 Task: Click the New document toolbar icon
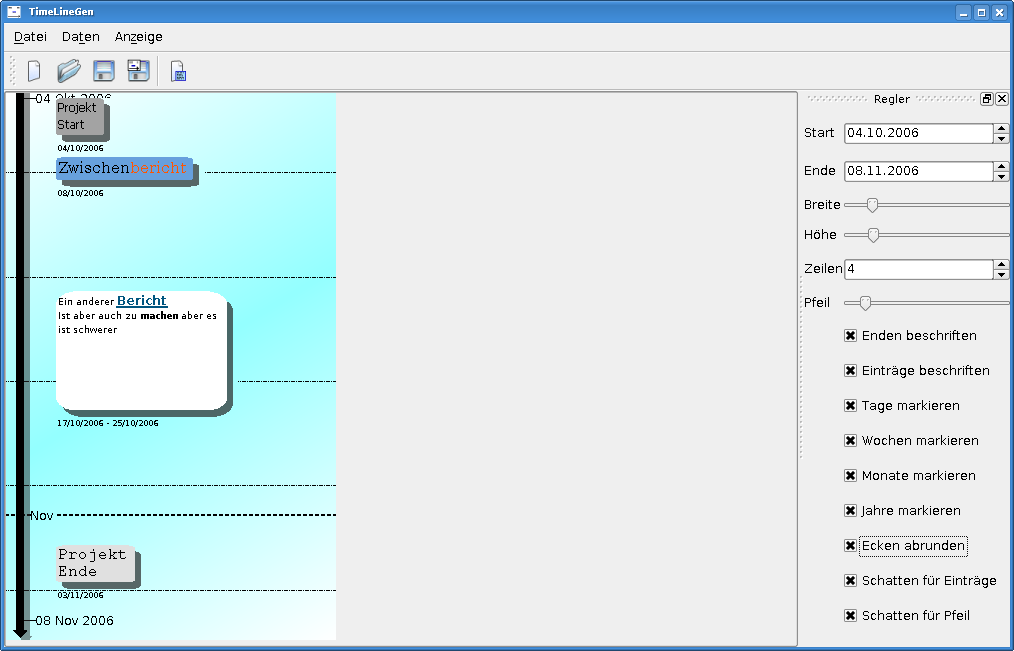click(x=34, y=71)
